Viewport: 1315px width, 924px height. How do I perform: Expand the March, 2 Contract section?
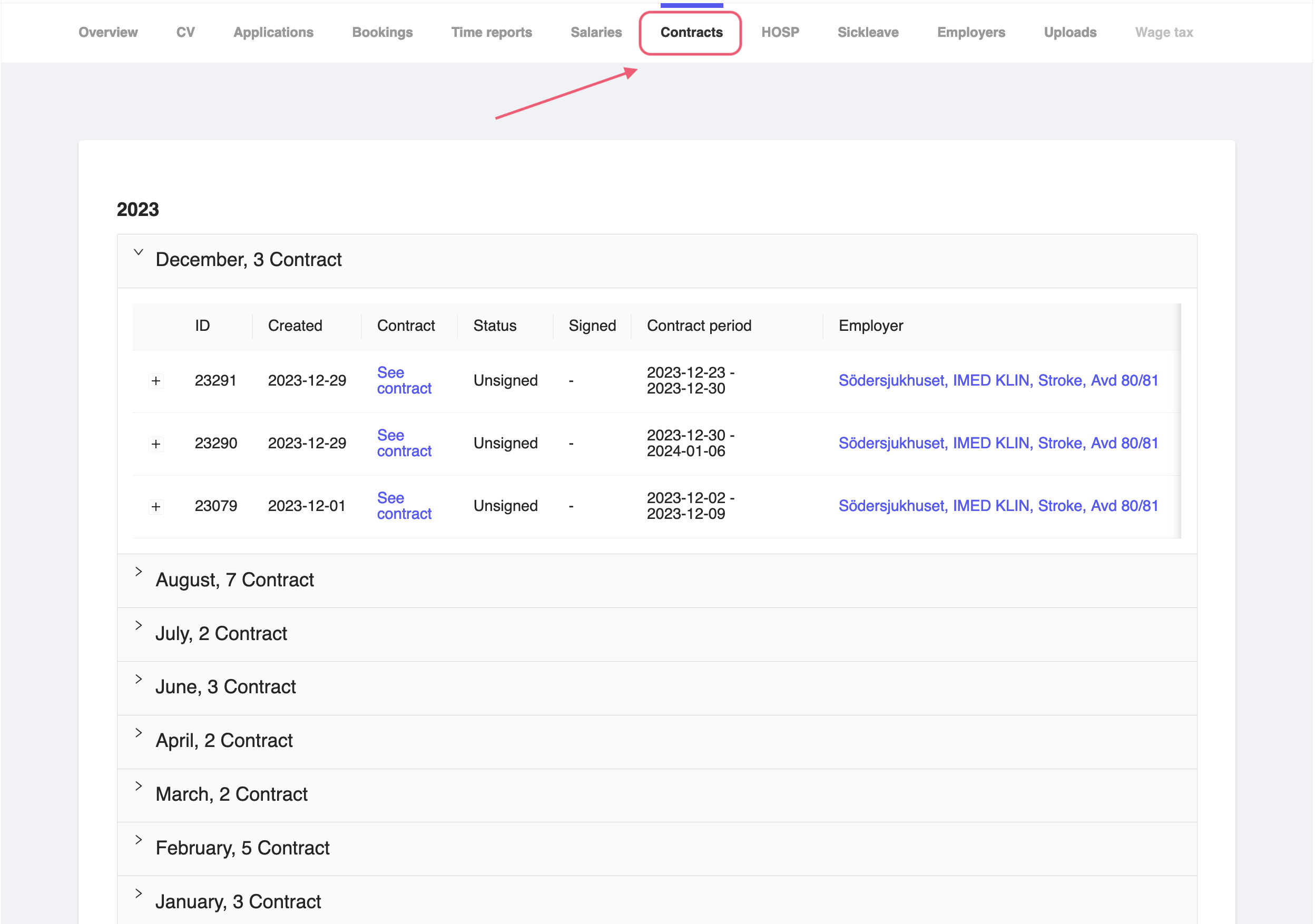(x=138, y=786)
